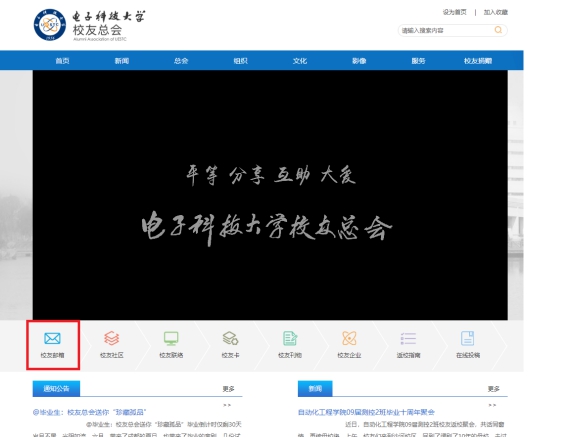
Task: Open the 自动化工程学院09届 reunion news article
Action: (366, 412)
